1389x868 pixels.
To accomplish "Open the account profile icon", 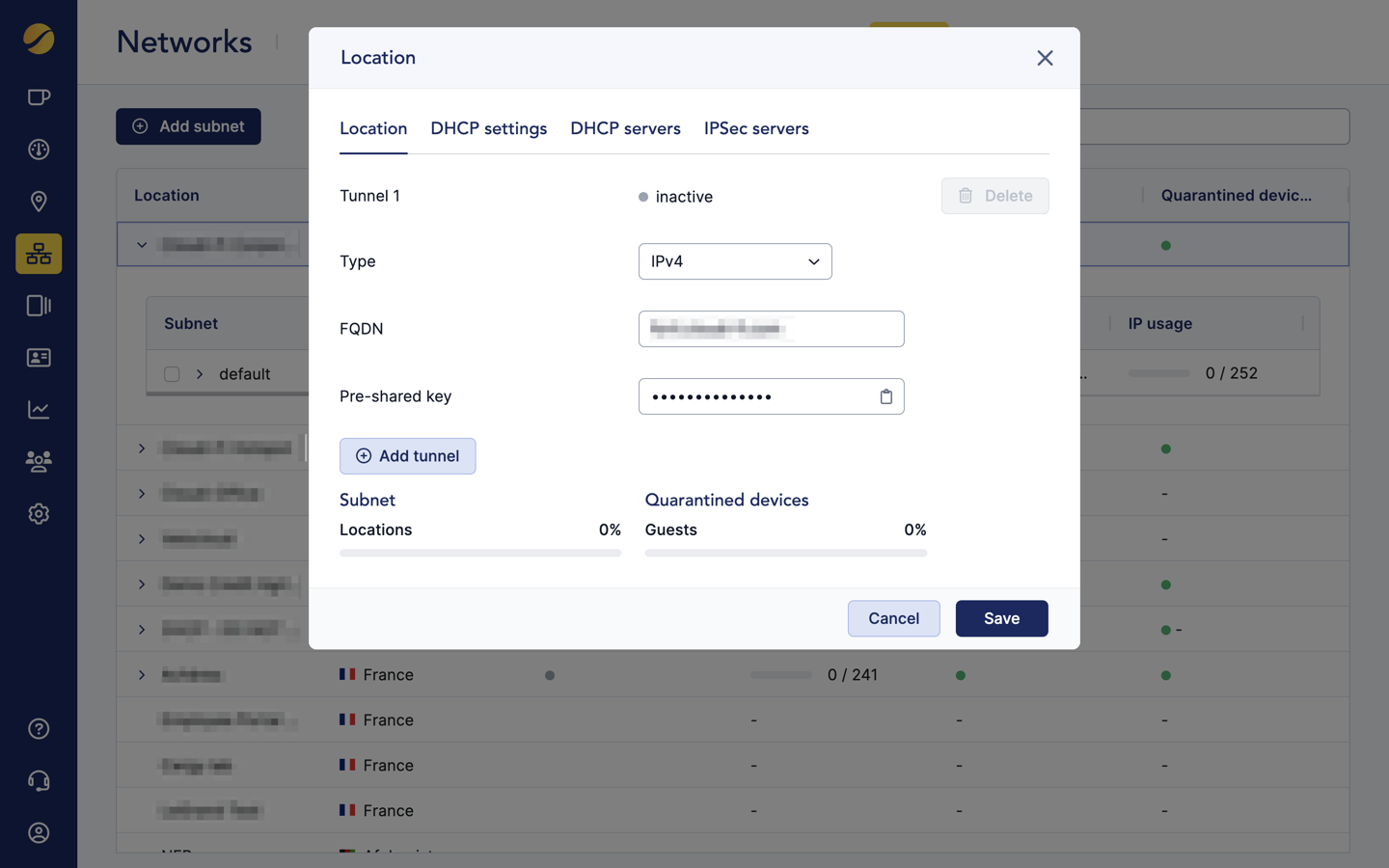I will point(39,833).
